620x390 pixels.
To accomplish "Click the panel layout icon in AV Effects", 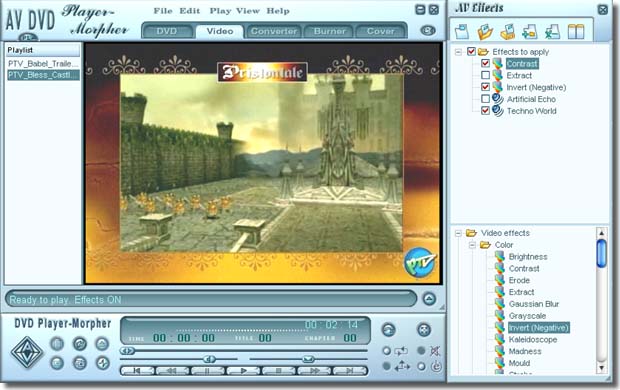I will pyautogui.click(x=576, y=32).
